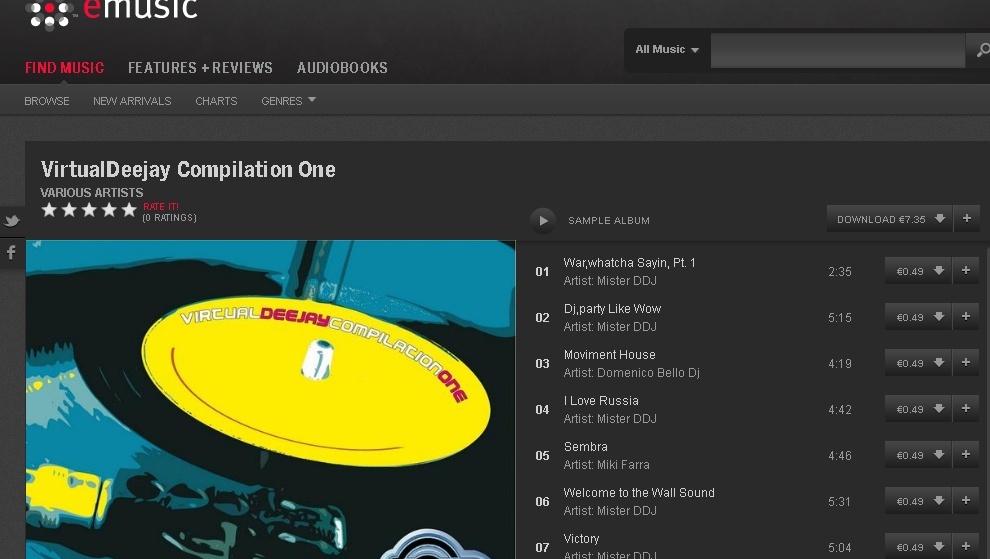The width and height of the screenshot is (990, 559).
Task: Select the Sample Album label
Action: 609,220
